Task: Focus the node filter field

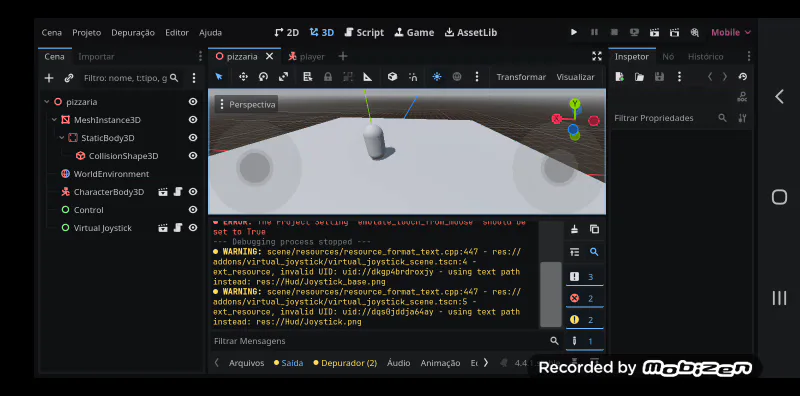Action: 130,78
